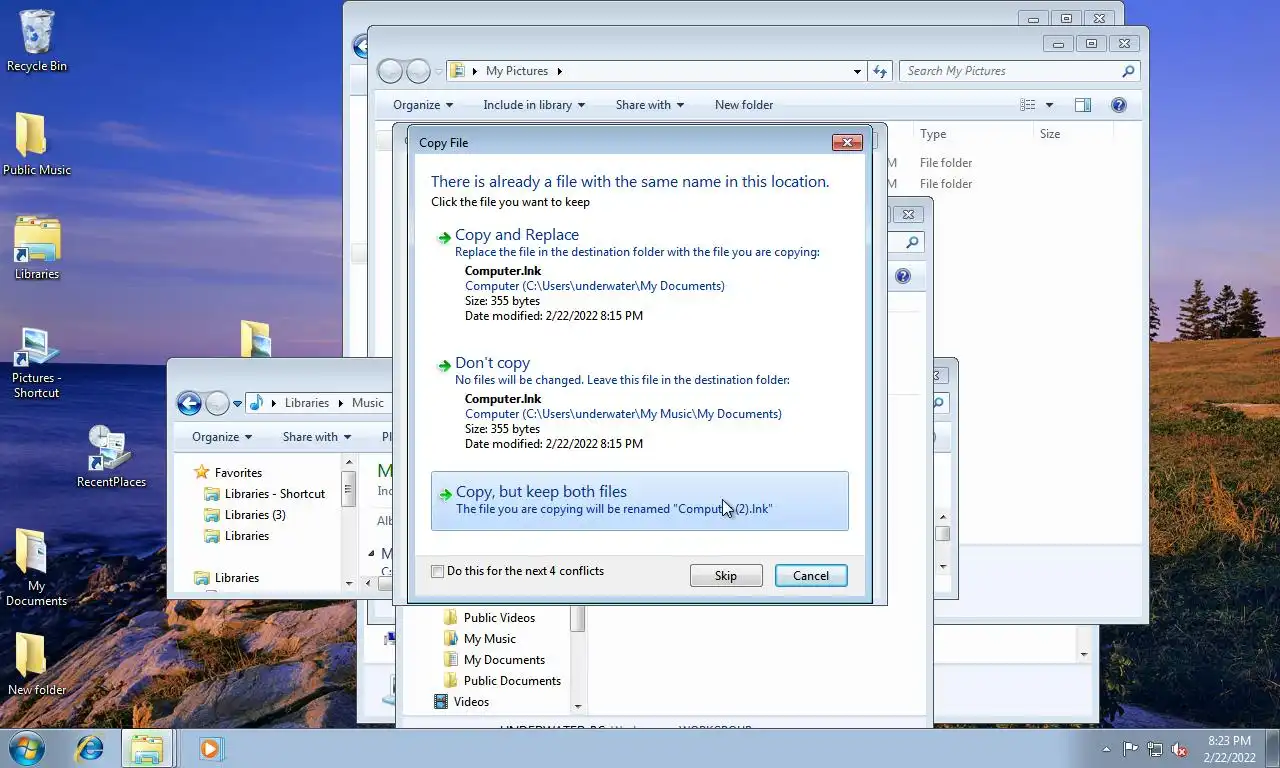1280x768 pixels.
Task: Expand My Pictures address bar history dropdown
Action: [x=857, y=71]
